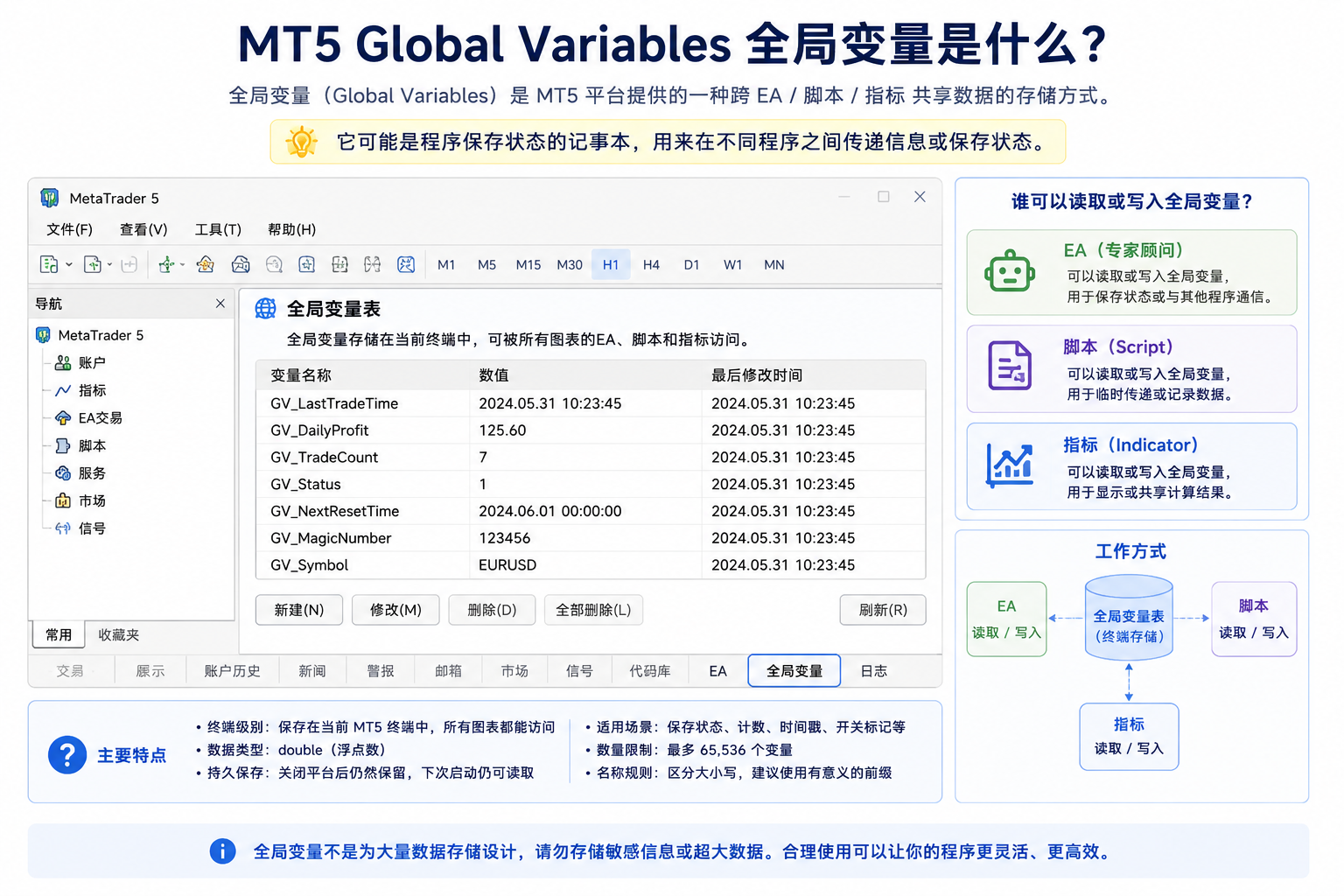Select the GV_MagicNumber variable name
1344x896 pixels.
pyautogui.click(x=331, y=538)
